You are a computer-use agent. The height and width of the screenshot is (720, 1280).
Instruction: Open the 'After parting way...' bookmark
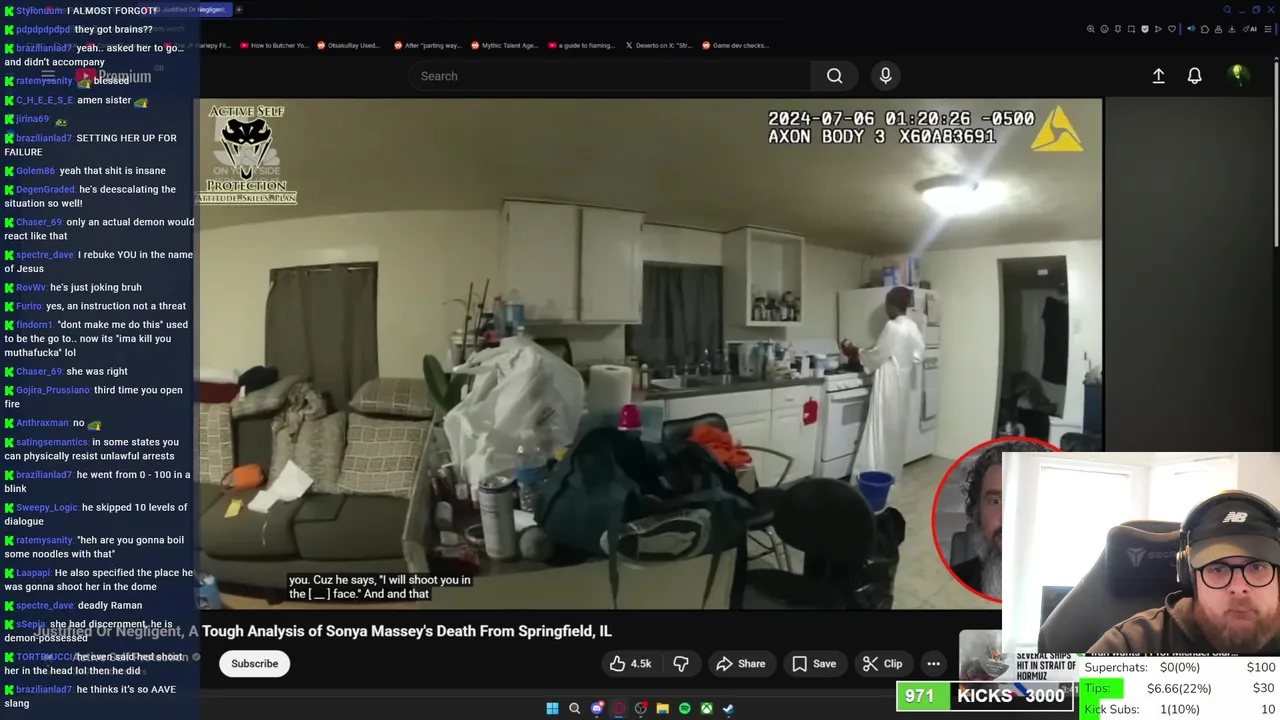(x=426, y=45)
